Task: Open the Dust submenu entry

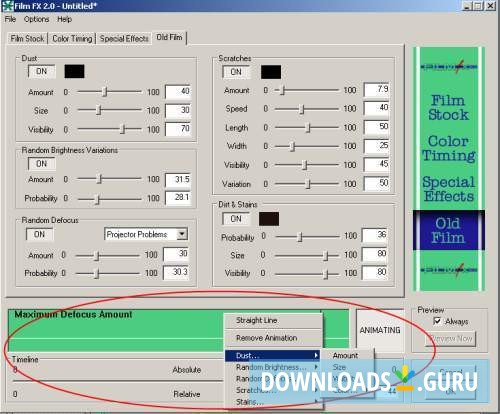Action: (x=272, y=356)
